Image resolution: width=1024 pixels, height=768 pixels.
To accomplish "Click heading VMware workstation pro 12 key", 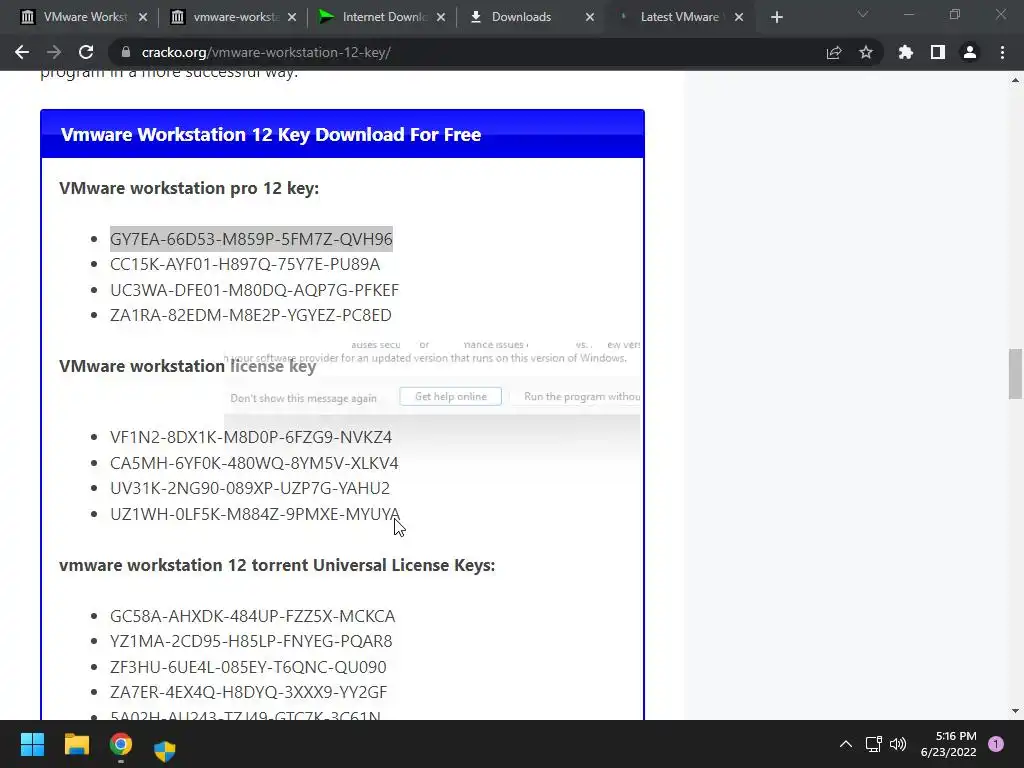I will pos(189,188).
